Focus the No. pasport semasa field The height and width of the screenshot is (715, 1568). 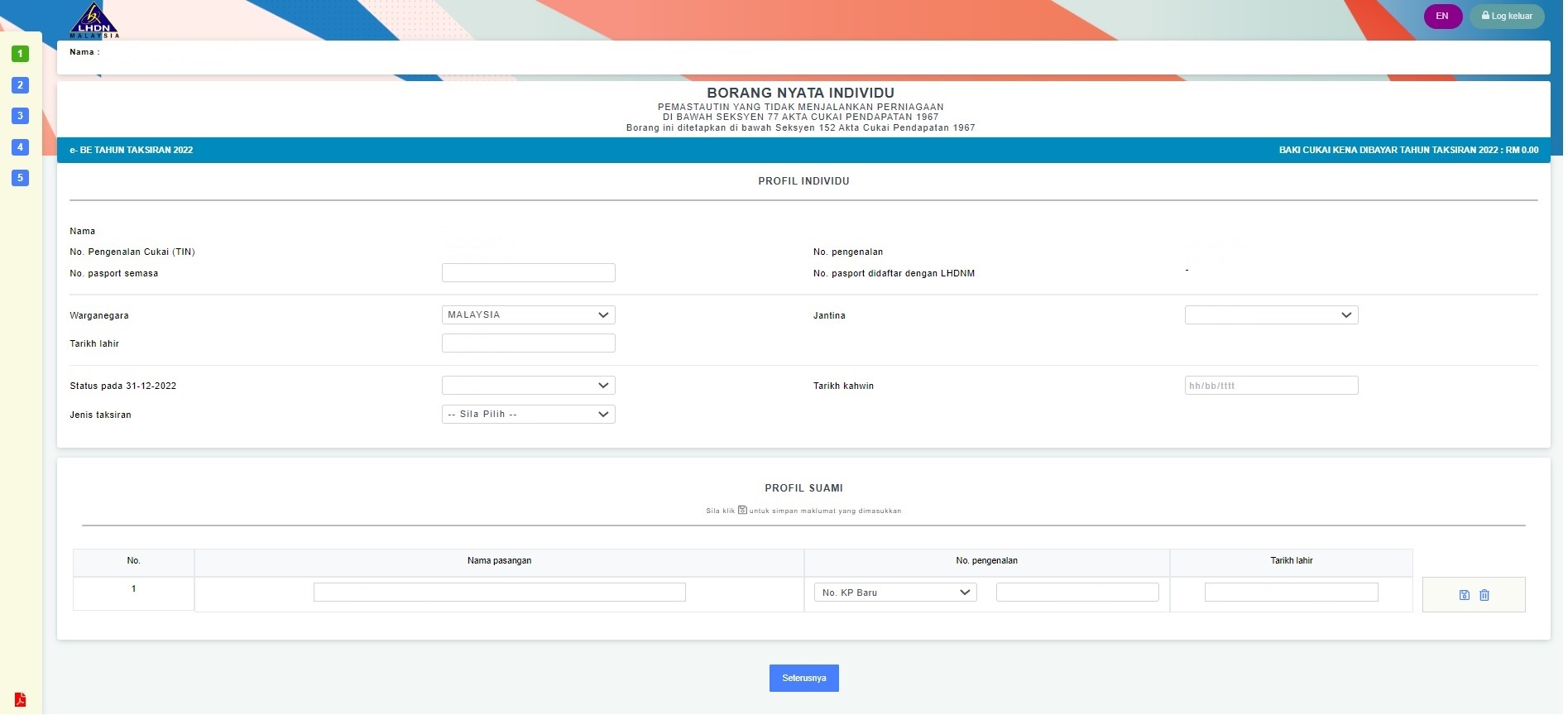[528, 273]
